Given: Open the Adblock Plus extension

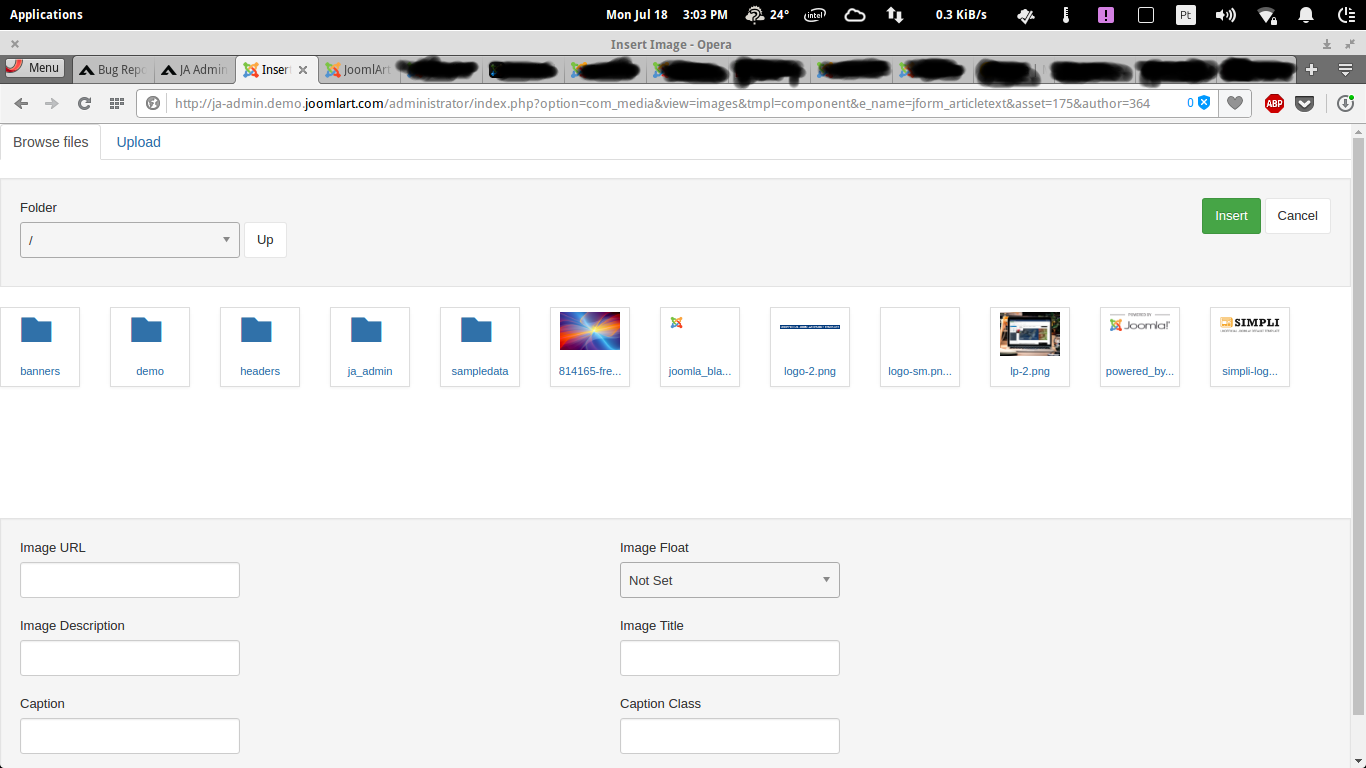Looking at the screenshot, I should pos(1274,103).
